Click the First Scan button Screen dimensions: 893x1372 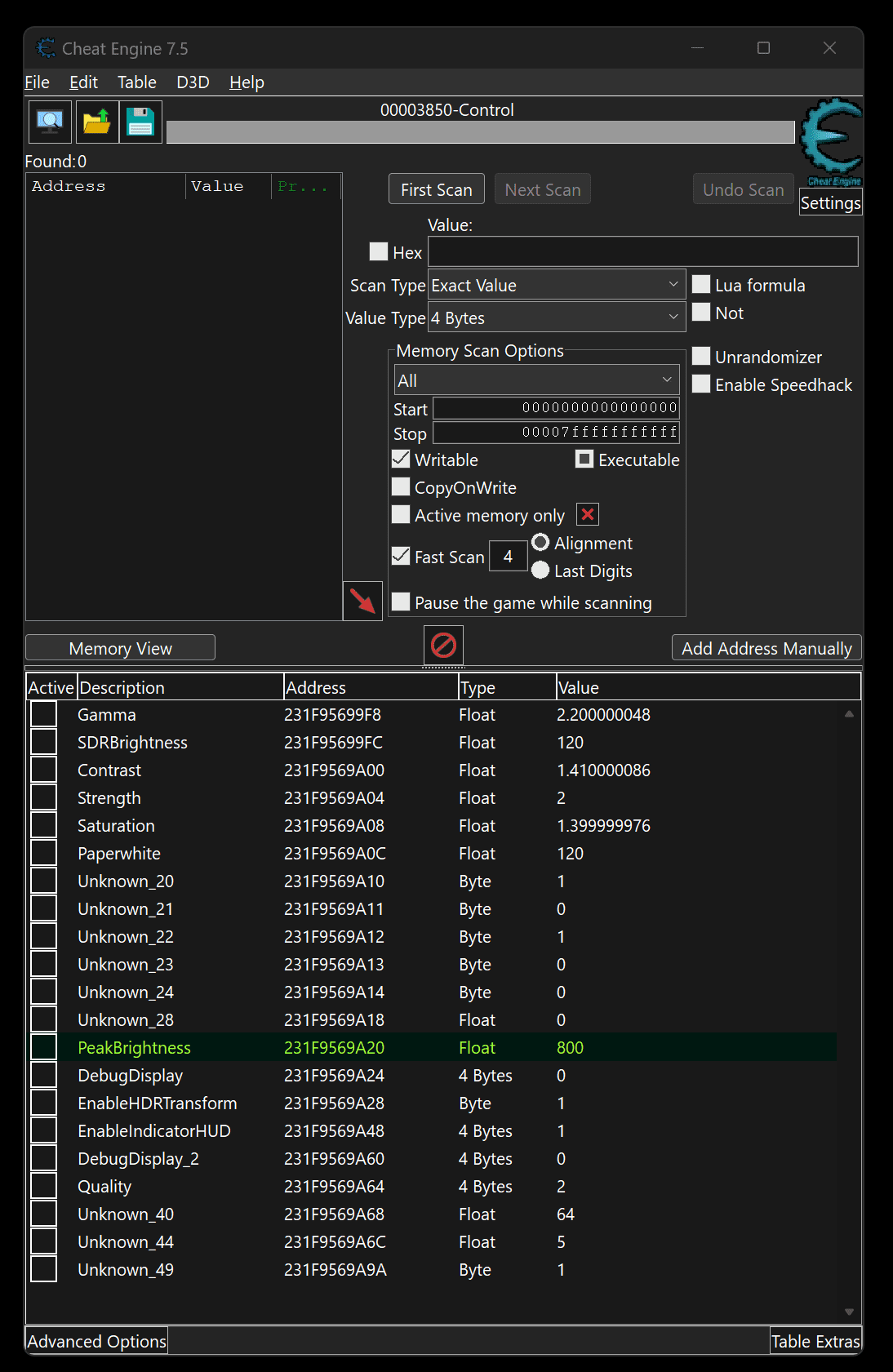click(437, 189)
